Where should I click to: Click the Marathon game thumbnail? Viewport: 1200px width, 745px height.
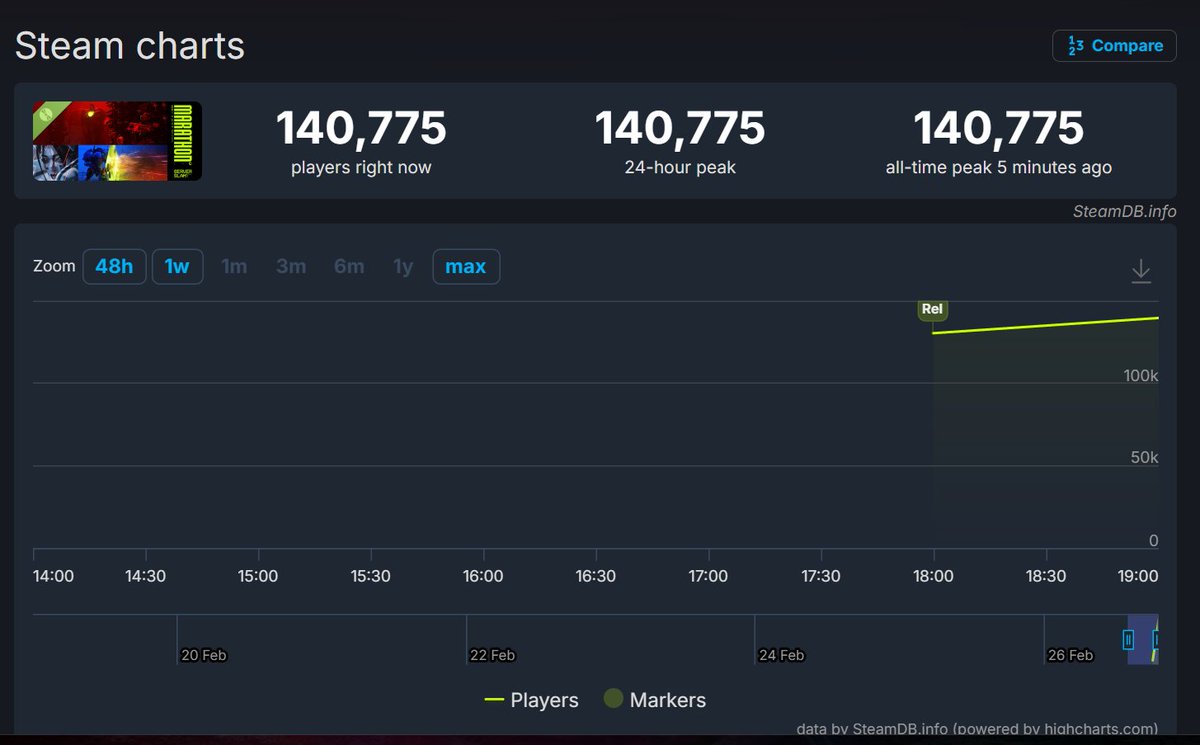click(117, 141)
